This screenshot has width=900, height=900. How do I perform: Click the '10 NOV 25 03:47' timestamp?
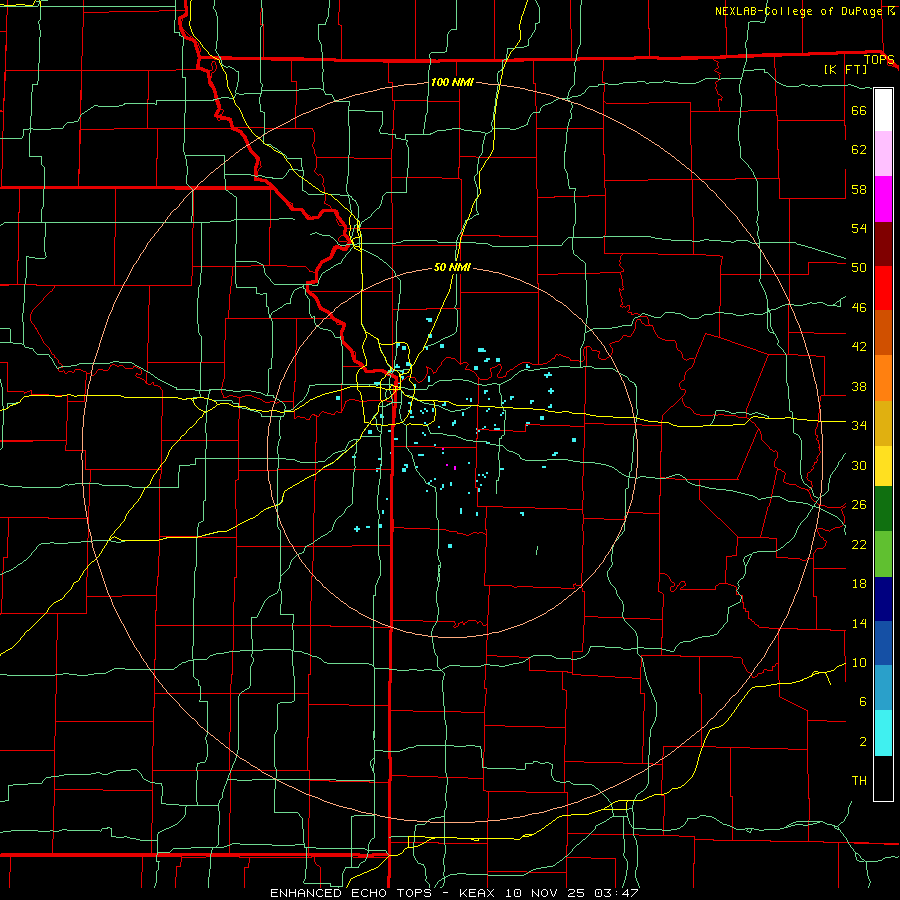pyautogui.click(x=572, y=893)
